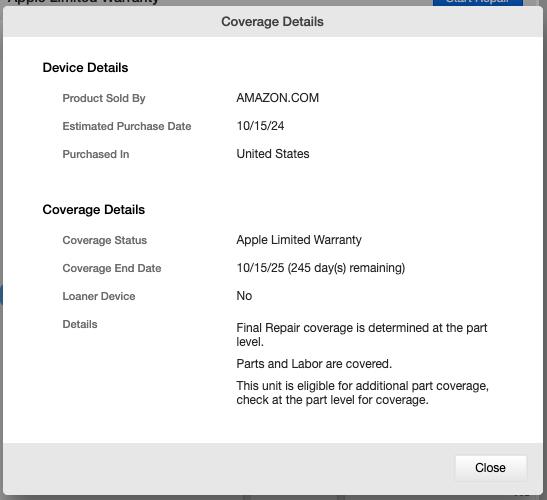The image size is (547, 500).
Task: Select the 10/15/24 purchase date value
Action: point(260,126)
